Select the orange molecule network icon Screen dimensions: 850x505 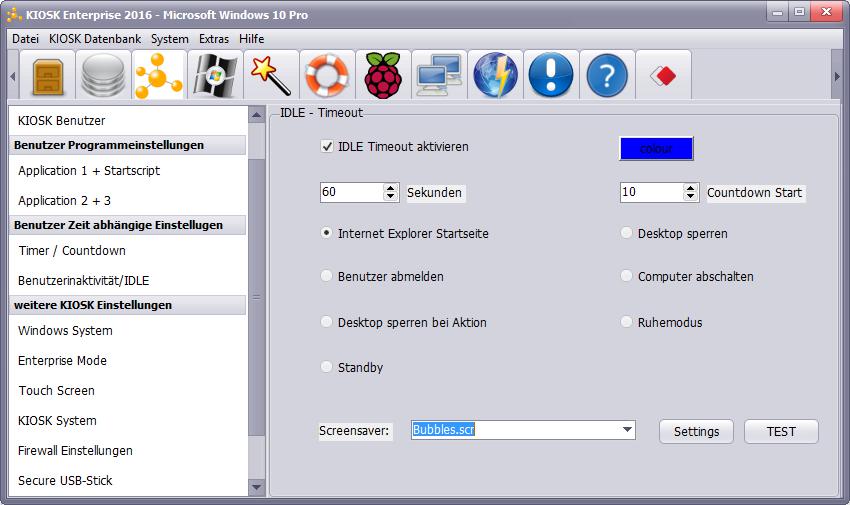[x=159, y=76]
